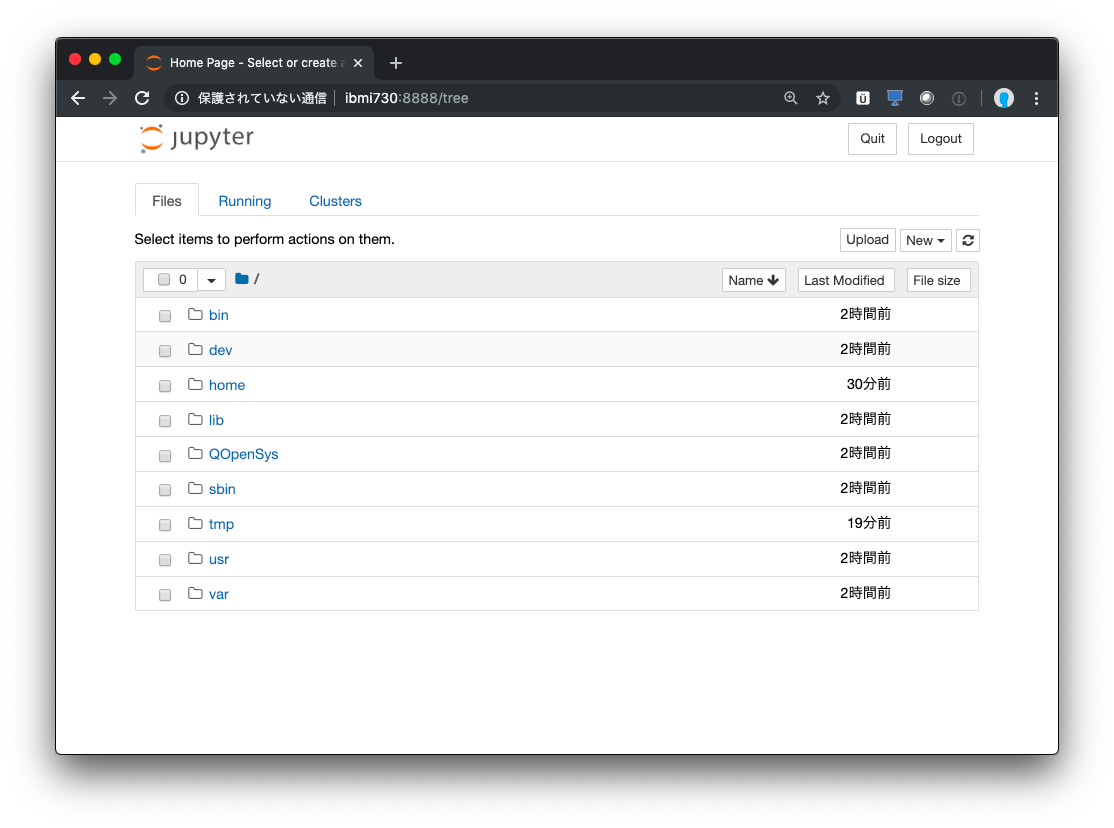Screen dimensions: 1114x828
Task: Click the round gray extension icon
Action: tap(926, 98)
